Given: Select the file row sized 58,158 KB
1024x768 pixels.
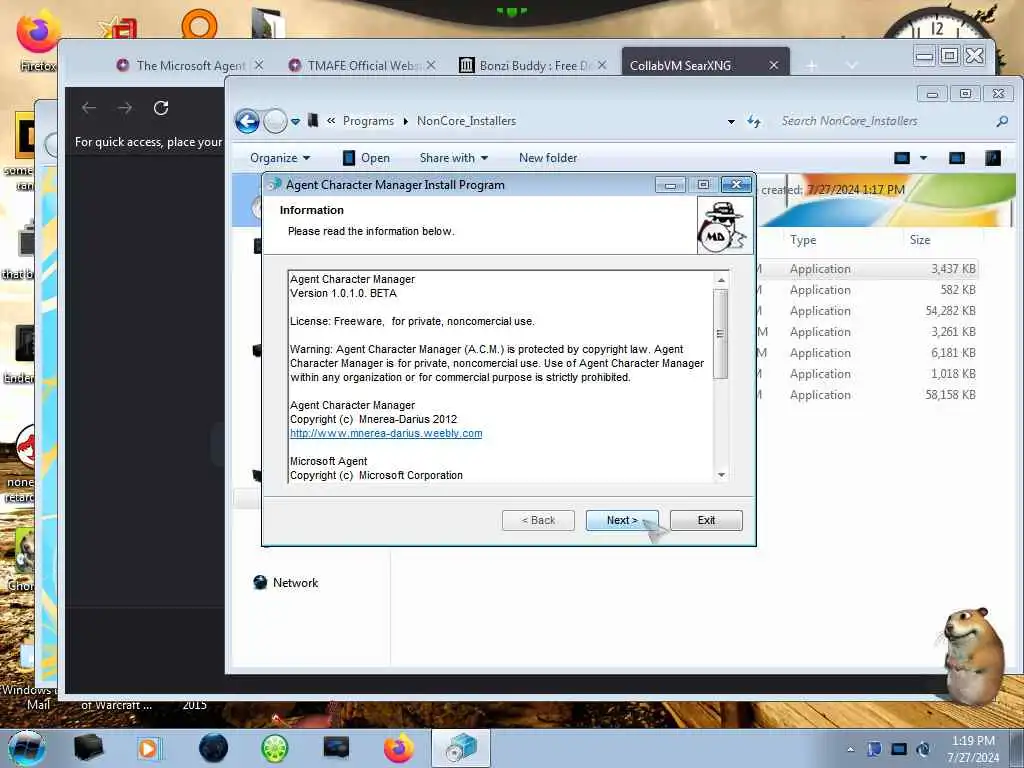Looking at the screenshot, I should point(867,394).
